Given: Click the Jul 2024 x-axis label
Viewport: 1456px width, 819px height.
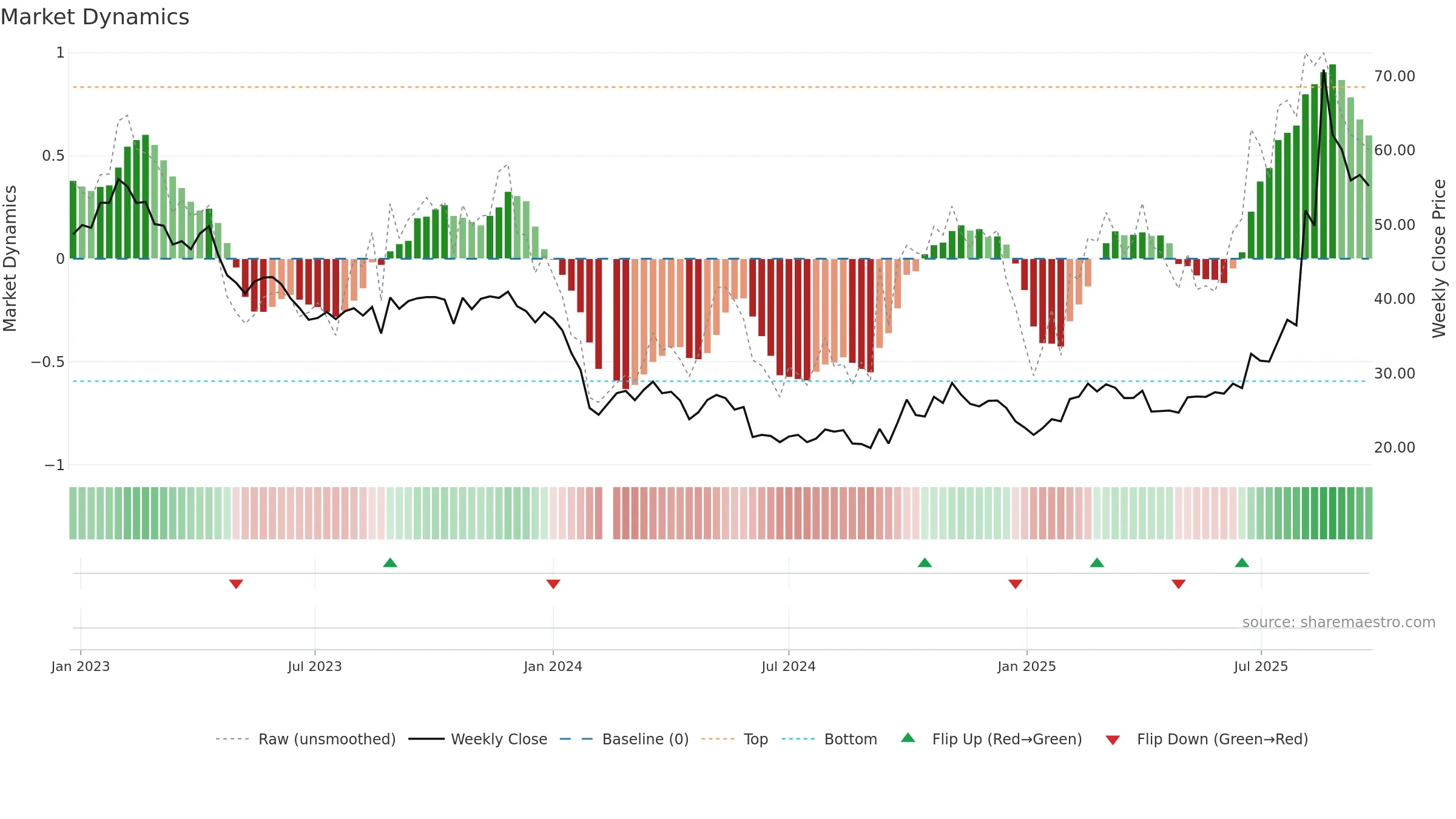Looking at the screenshot, I should click(x=789, y=666).
